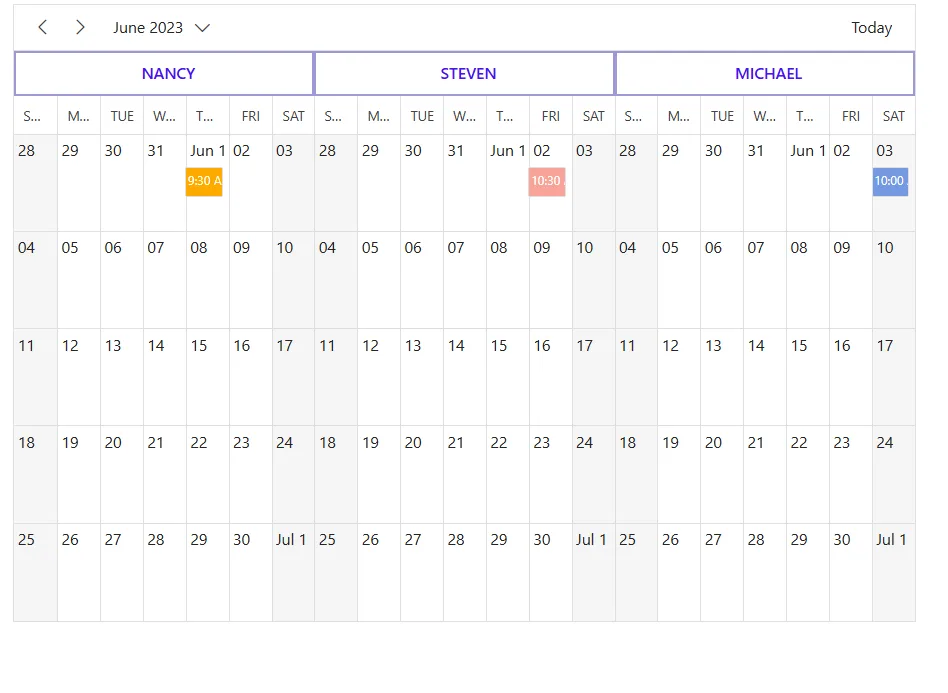Screen dimensions: 948x693
Task: Select date 18 in Steven's calendar
Action: [x=336, y=475]
